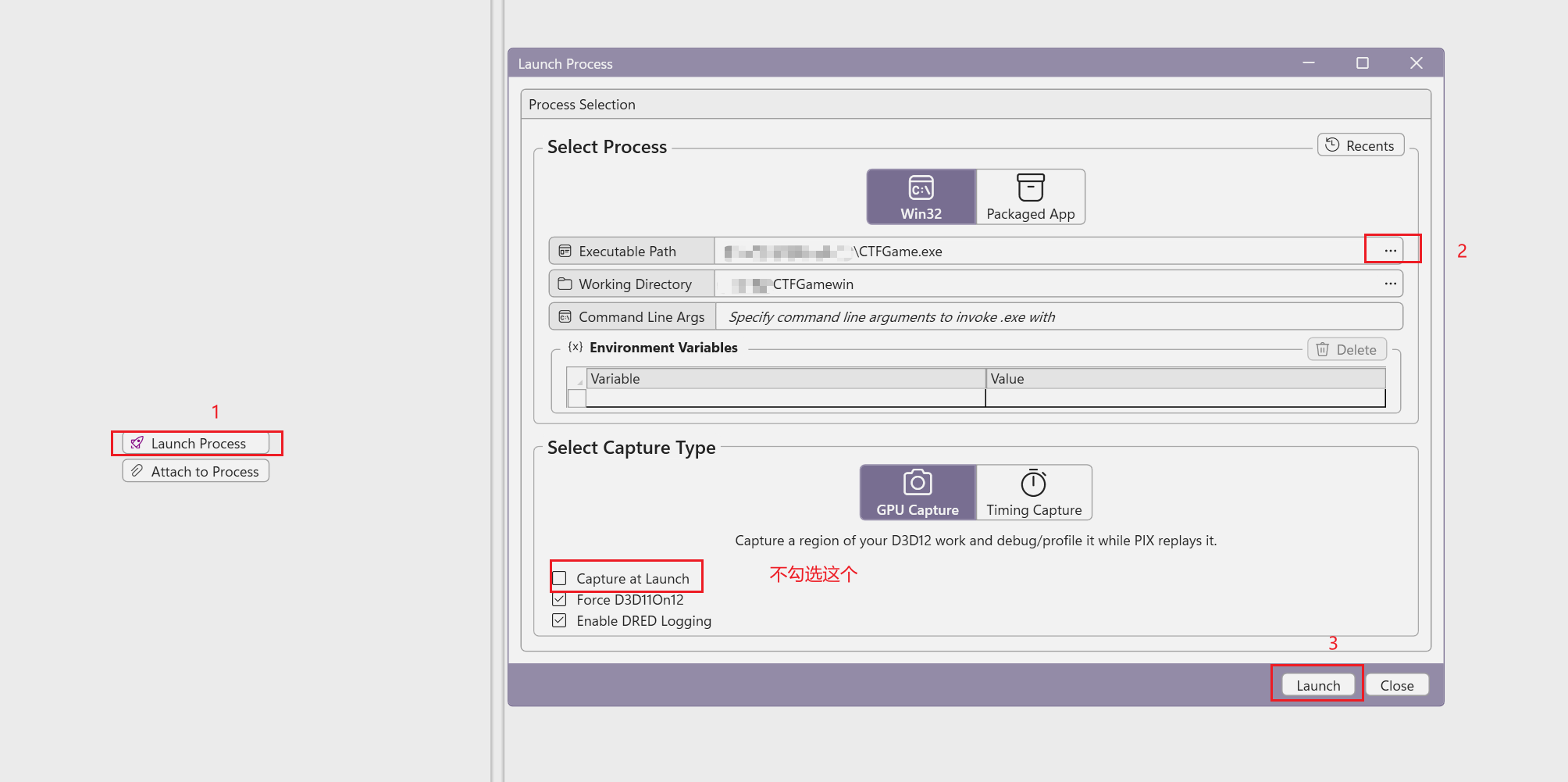Uncheck Enable DRED Logging checkbox
This screenshot has height=782, width=1568.
pyautogui.click(x=559, y=620)
